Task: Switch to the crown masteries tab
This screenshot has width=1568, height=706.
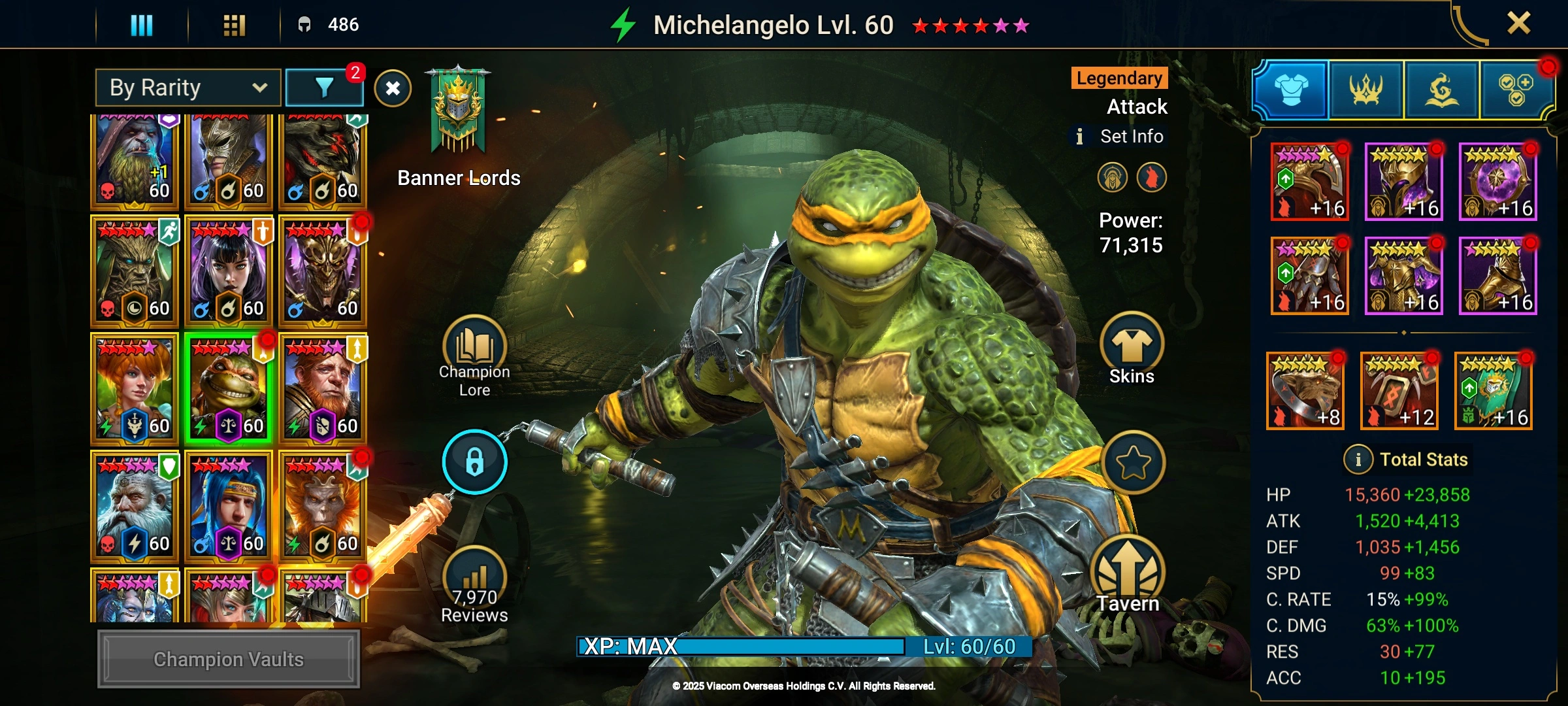Action: pos(1365,90)
